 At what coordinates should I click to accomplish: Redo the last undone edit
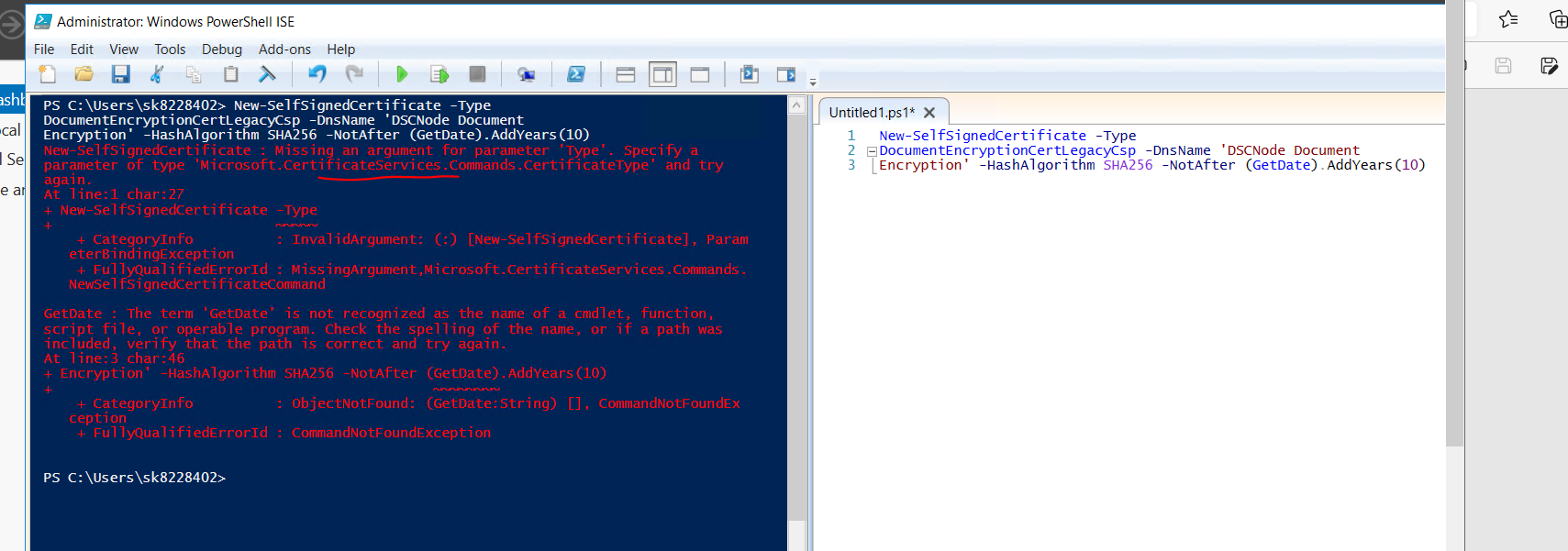[x=354, y=74]
